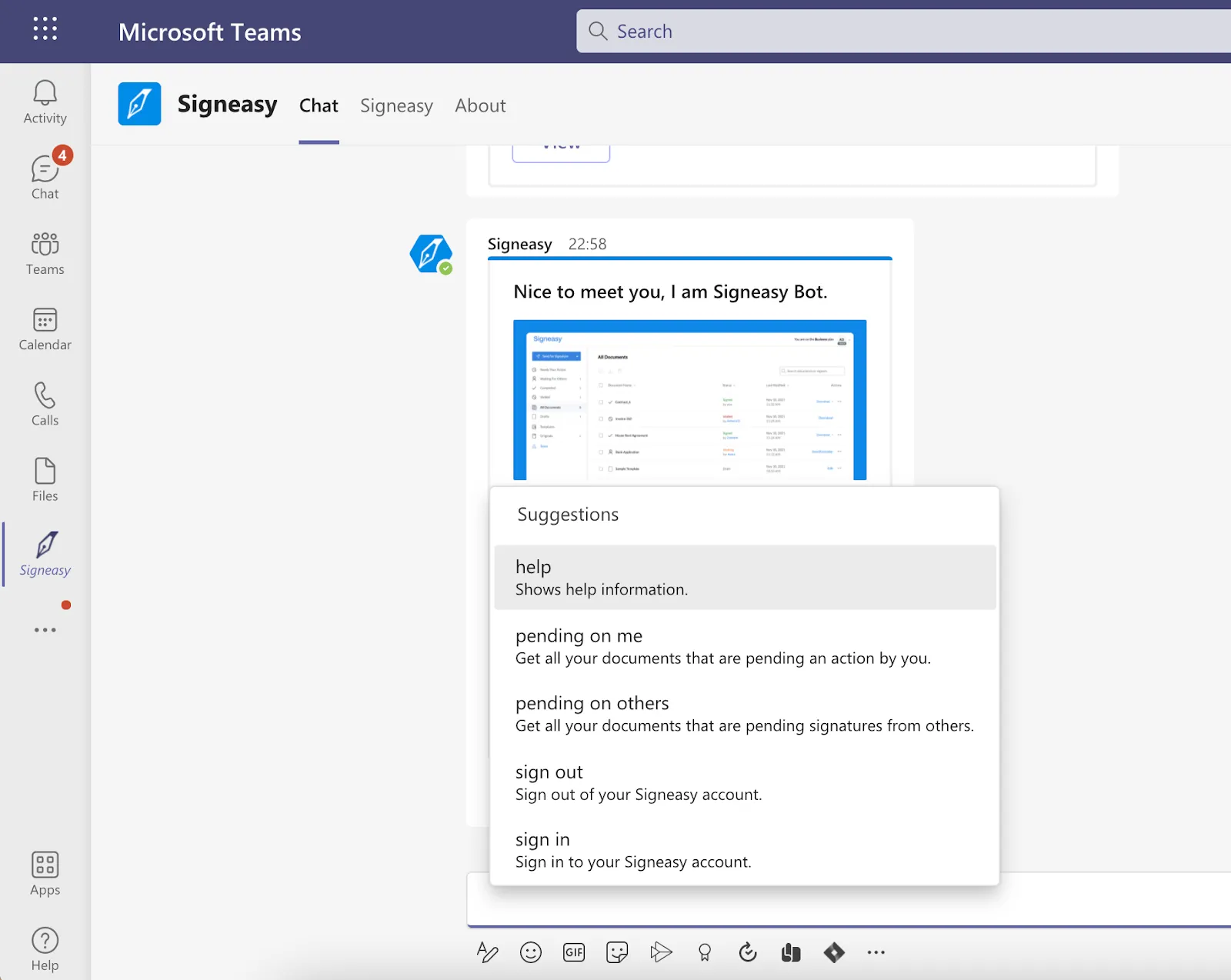Open the app launcher grid icon
This screenshot has height=980, width=1231.
tap(45, 28)
